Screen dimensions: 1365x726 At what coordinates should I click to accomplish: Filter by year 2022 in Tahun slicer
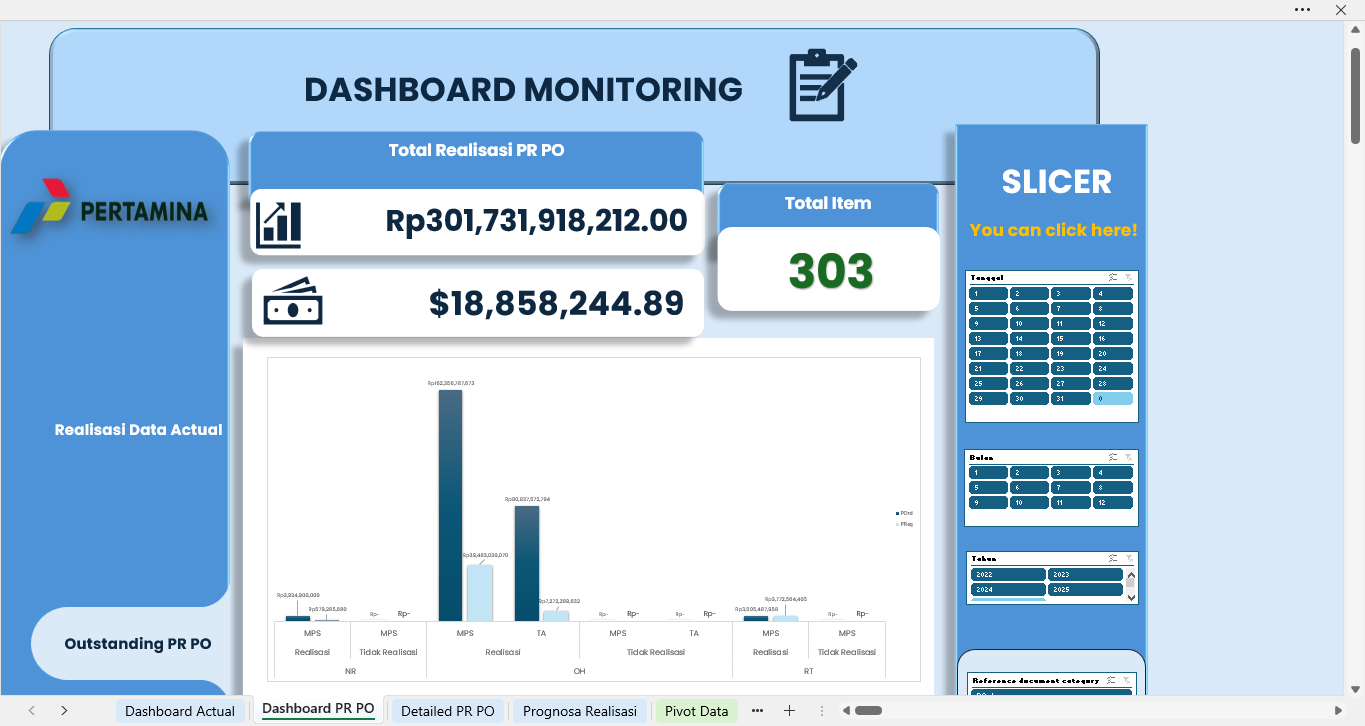[1008, 575]
